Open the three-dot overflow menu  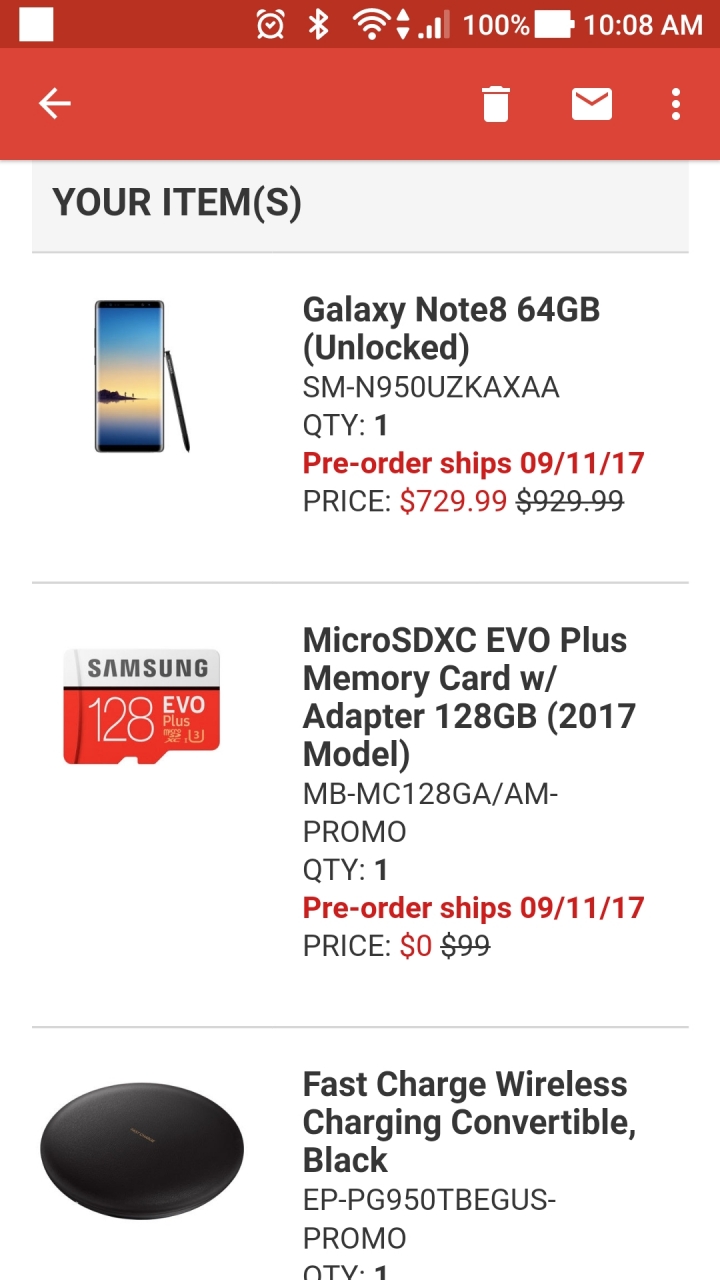click(x=676, y=103)
